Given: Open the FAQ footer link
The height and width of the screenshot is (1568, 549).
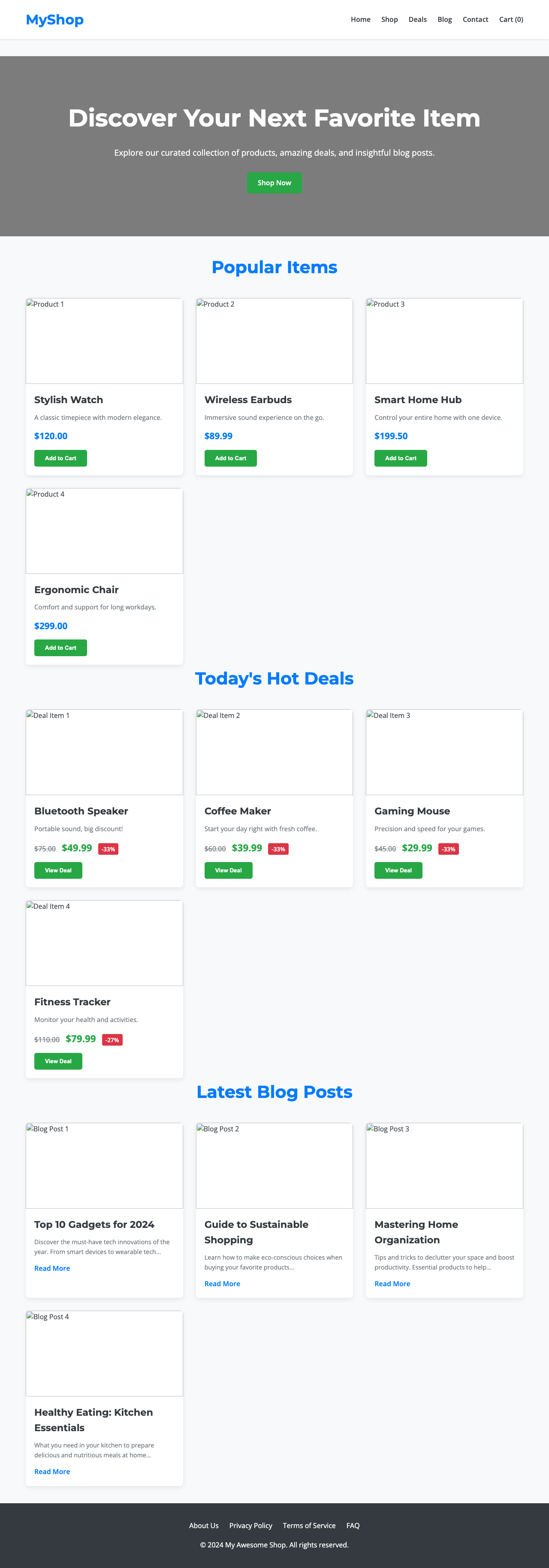Looking at the screenshot, I should tap(353, 1525).
